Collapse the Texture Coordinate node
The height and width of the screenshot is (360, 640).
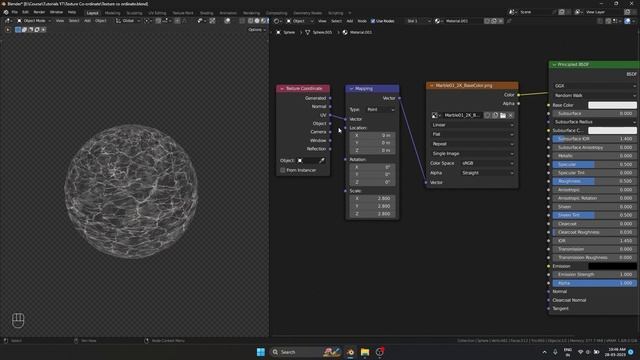pyautogui.click(x=282, y=89)
